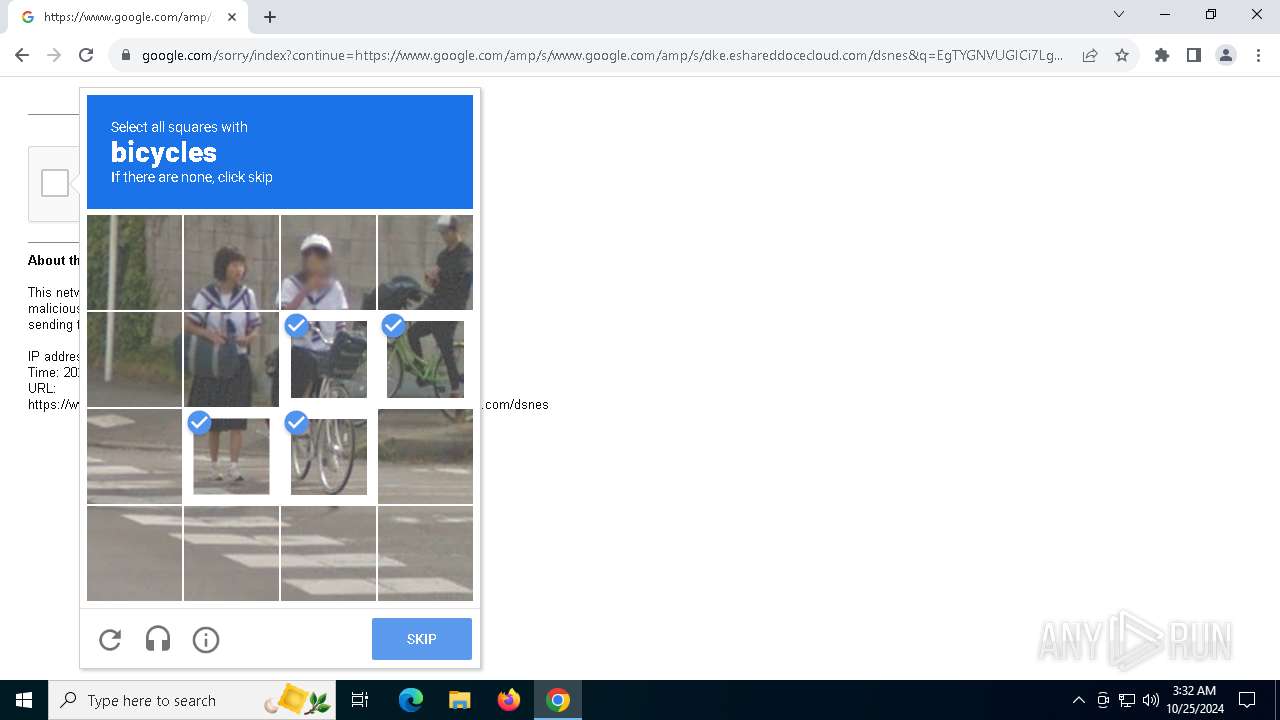Open Task View on the taskbar

[360, 700]
